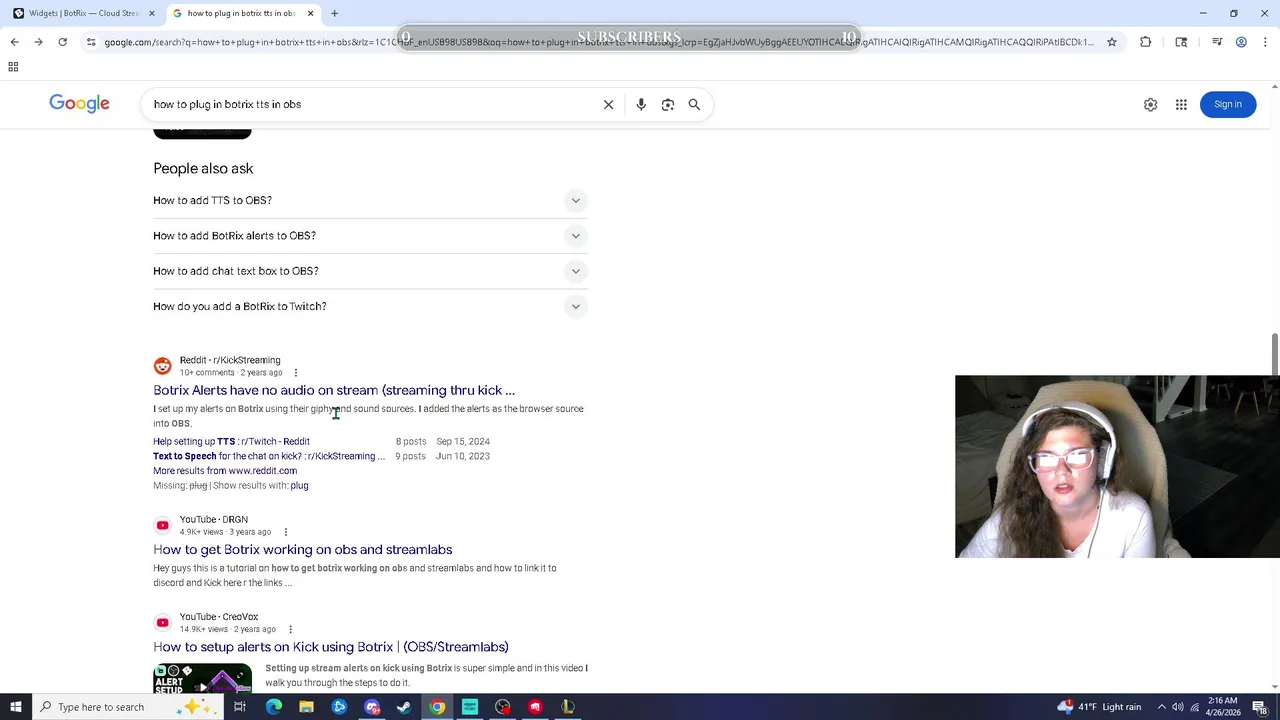This screenshot has width=1280, height=720.
Task: Open search by image camera icon
Action: coord(668,104)
